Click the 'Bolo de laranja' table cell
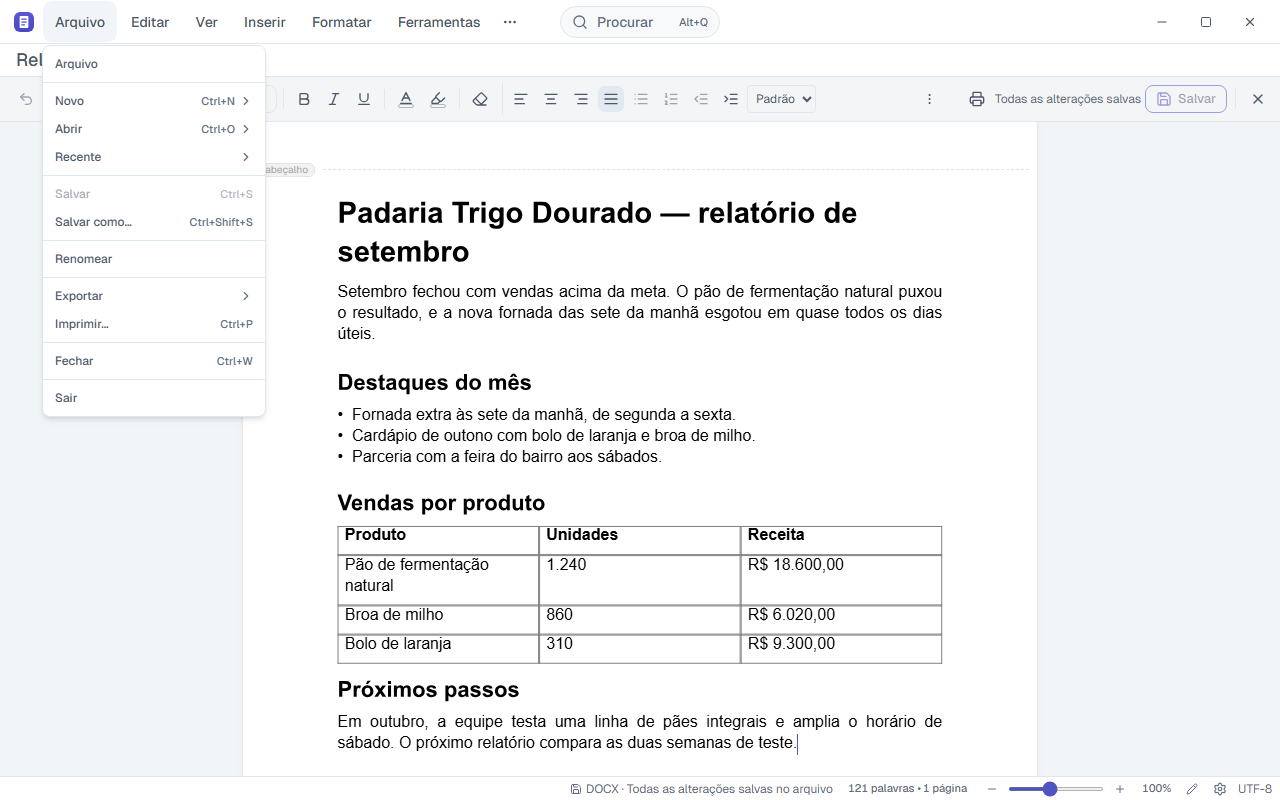Viewport: 1280px width, 800px height. pyautogui.click(x=438, y=648)
